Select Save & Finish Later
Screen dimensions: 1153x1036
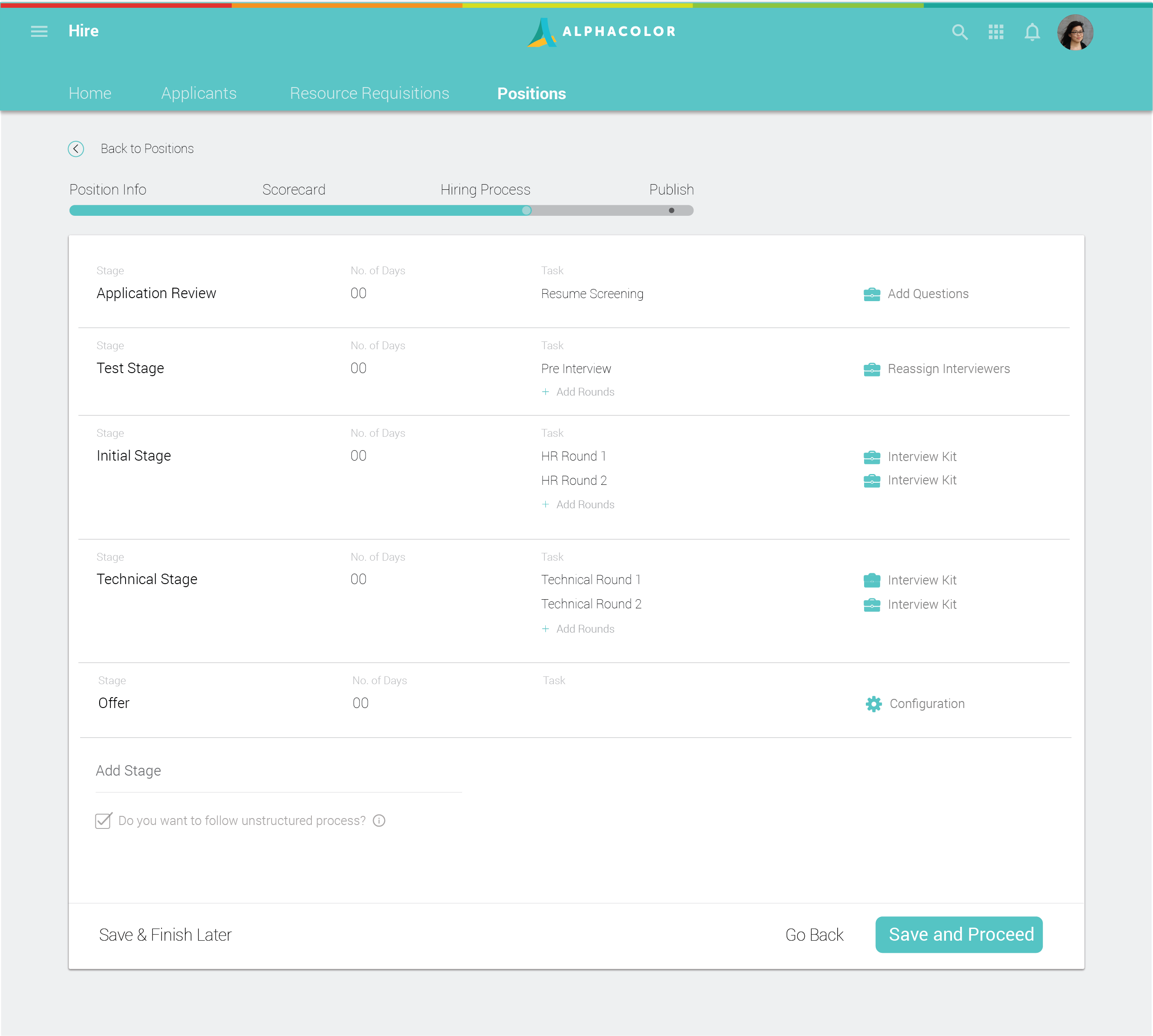click(x=165, y=935)
